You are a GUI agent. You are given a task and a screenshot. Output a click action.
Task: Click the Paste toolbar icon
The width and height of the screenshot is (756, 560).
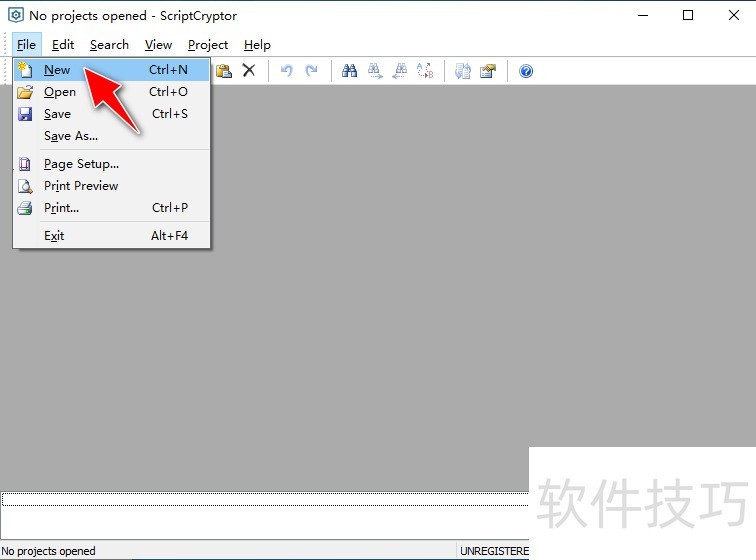[224, 71]
